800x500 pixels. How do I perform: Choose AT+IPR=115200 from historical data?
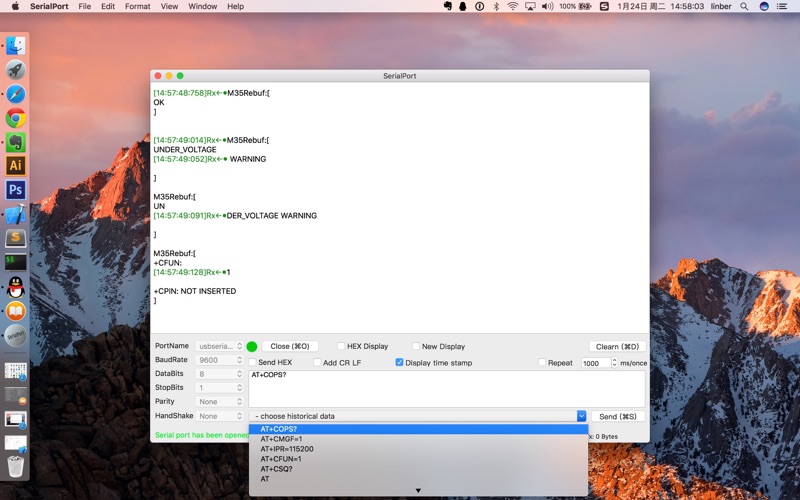pyautogui.click(x=287, y=449)
